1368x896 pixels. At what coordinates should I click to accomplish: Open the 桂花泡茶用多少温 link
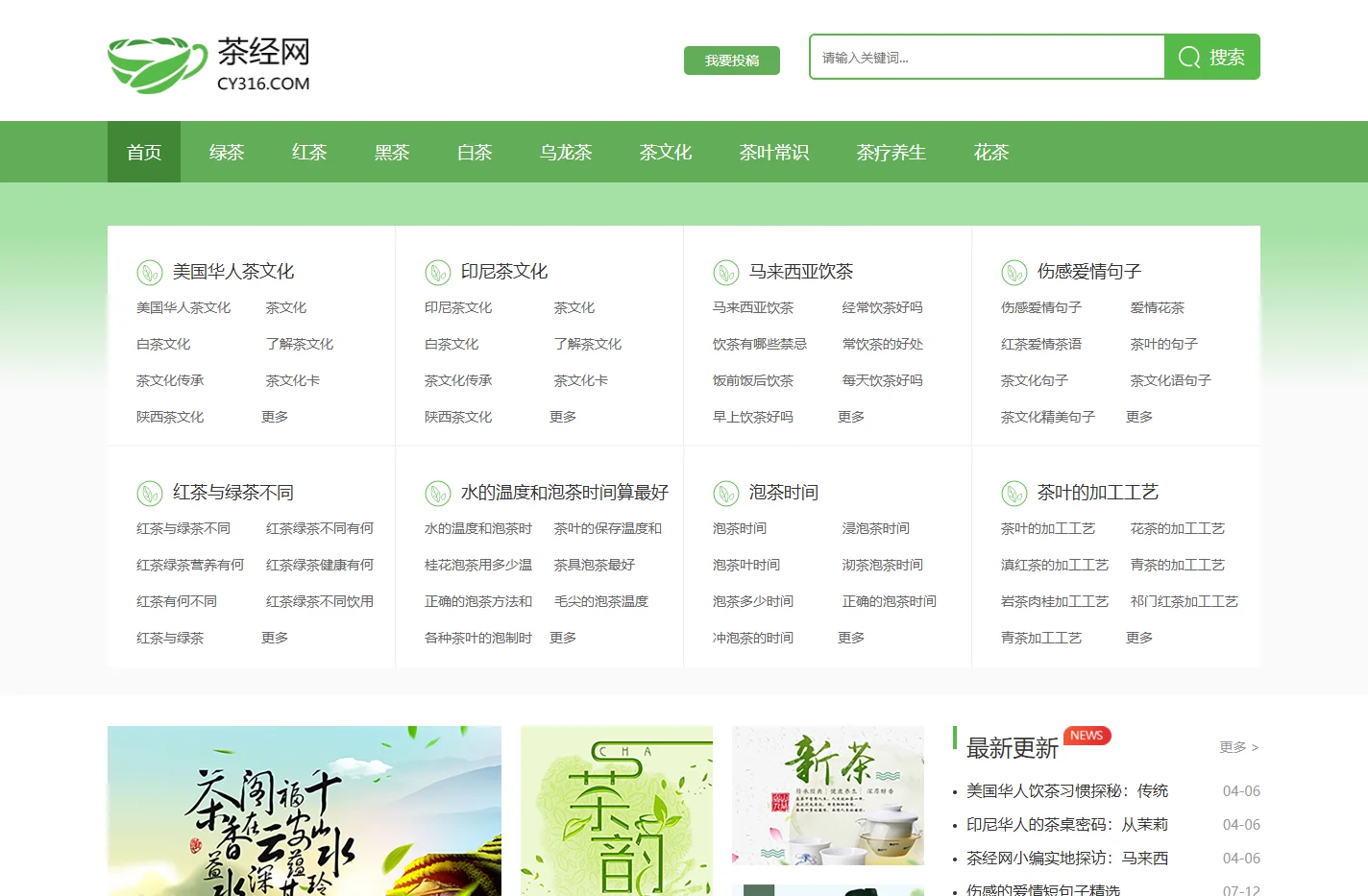(478, 565)
